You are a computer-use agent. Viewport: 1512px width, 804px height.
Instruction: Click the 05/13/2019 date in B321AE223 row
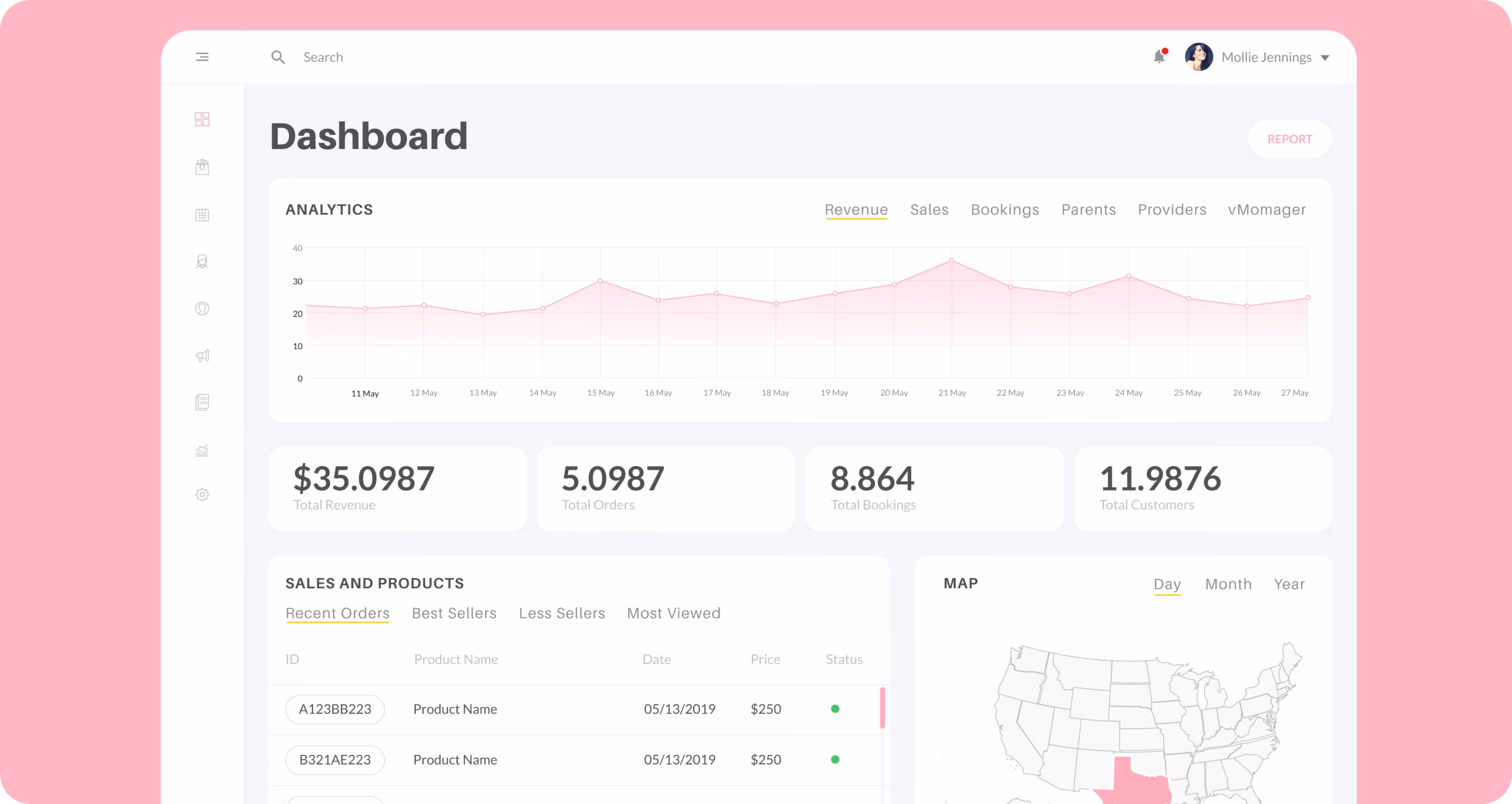pos(679,760)
